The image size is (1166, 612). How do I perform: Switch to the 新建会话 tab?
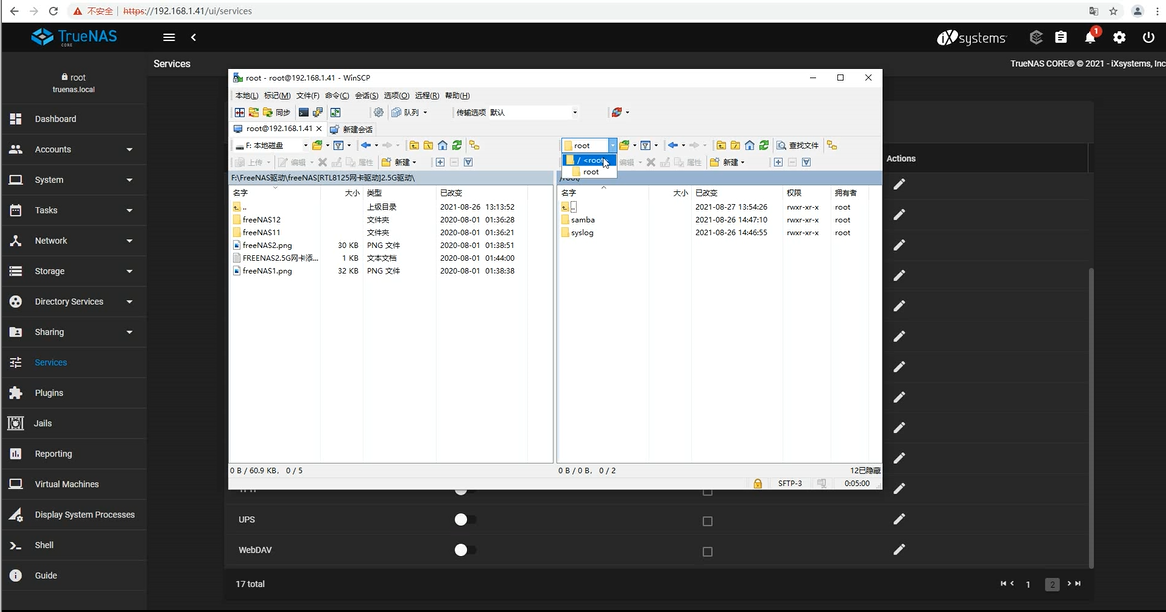[351, 129]
